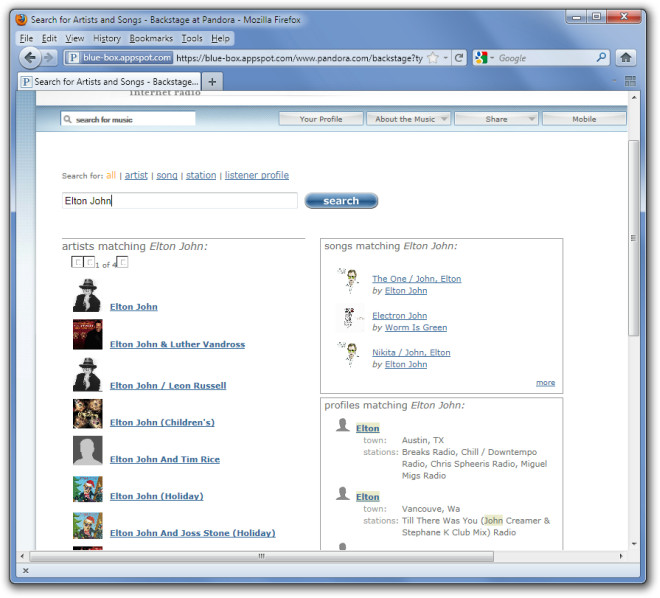
Task: Click scroll down arrow on vertical scrollbar
Action: (x=633, y=544)
